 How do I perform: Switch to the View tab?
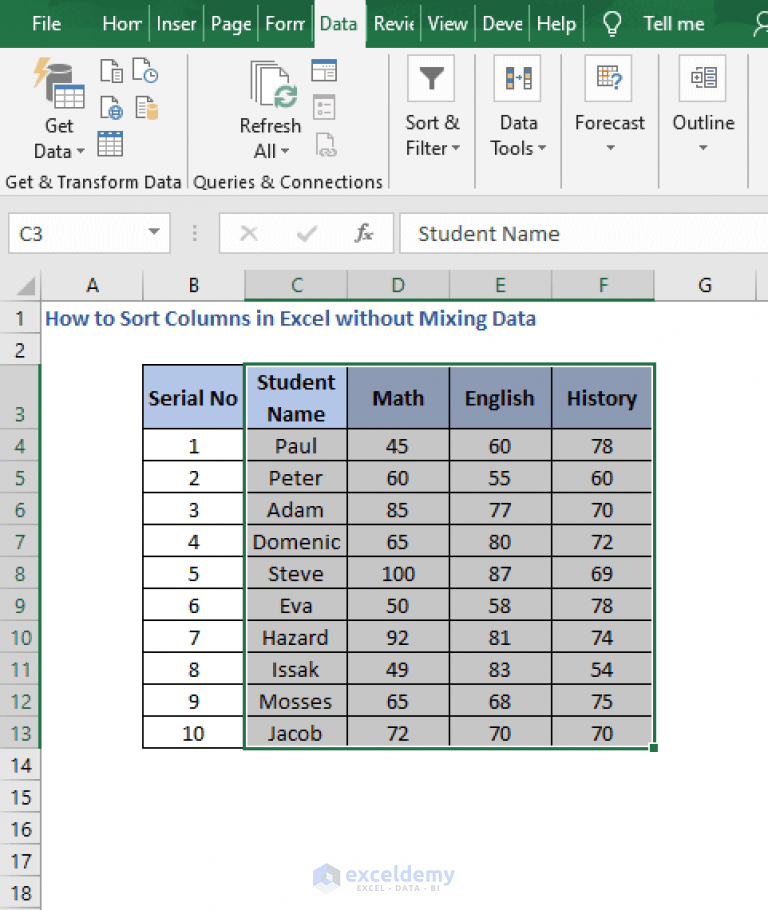tap(448, 24)
